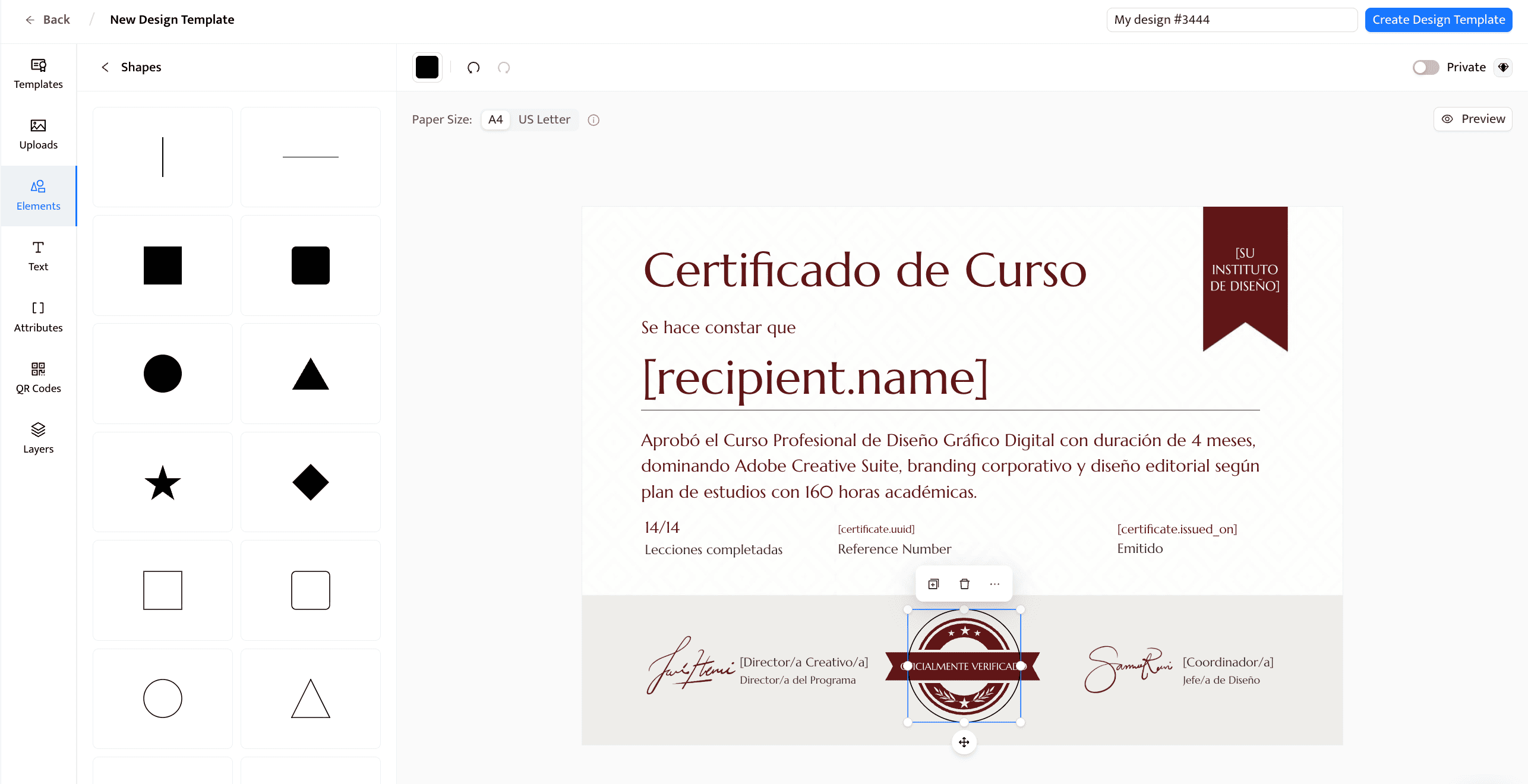Add the filled triangle shape
Viewport: 1528px width, 784px height.
(311, 374)
